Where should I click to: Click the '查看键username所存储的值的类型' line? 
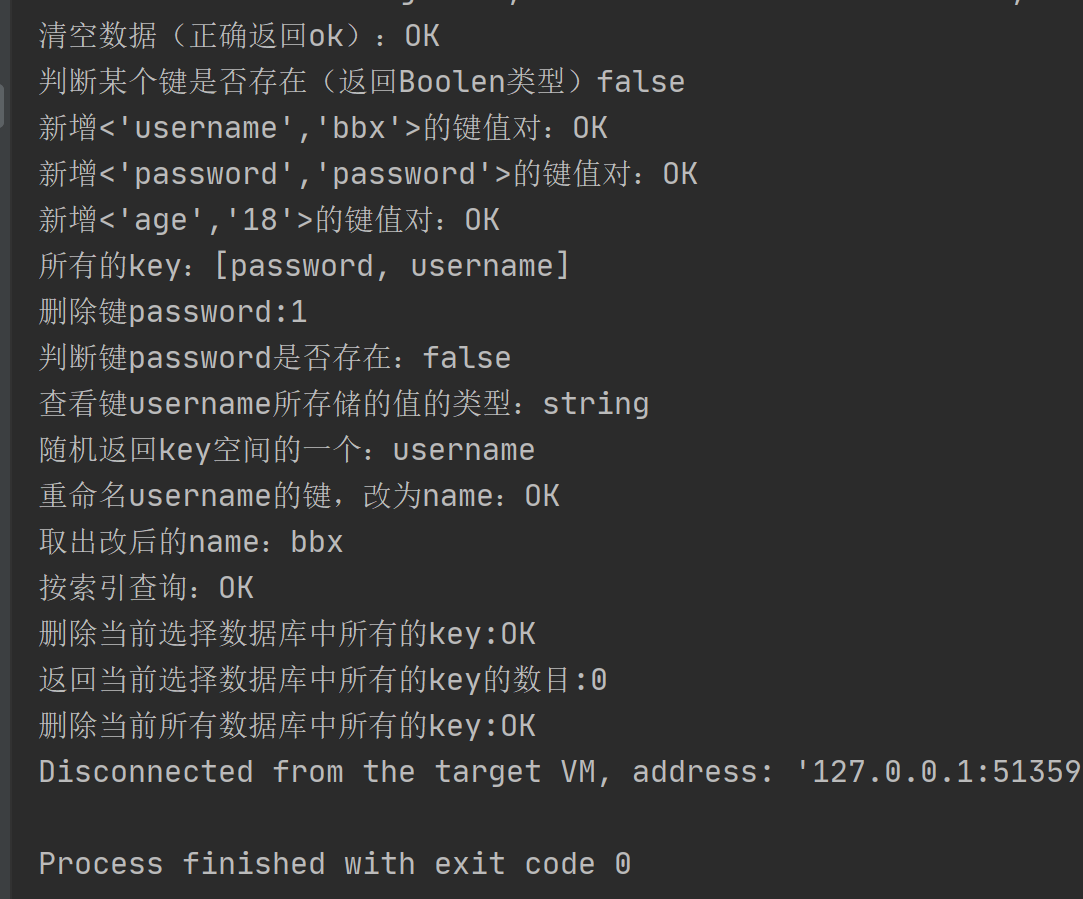tap(343, 404)
